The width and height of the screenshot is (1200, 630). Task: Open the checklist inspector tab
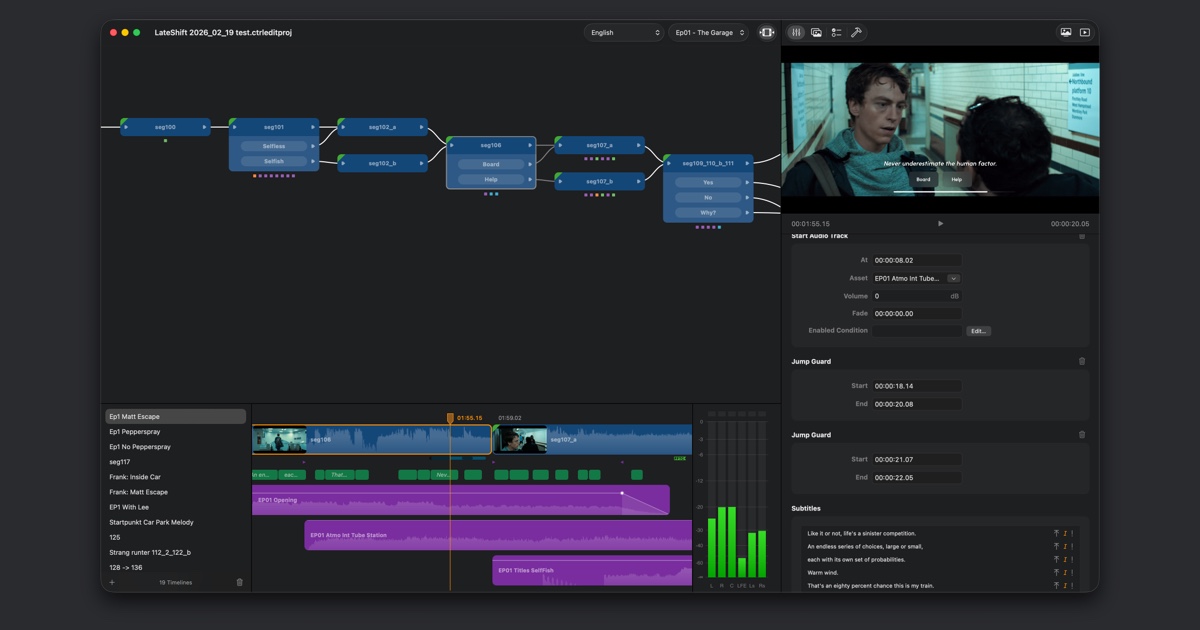(836, 32)
